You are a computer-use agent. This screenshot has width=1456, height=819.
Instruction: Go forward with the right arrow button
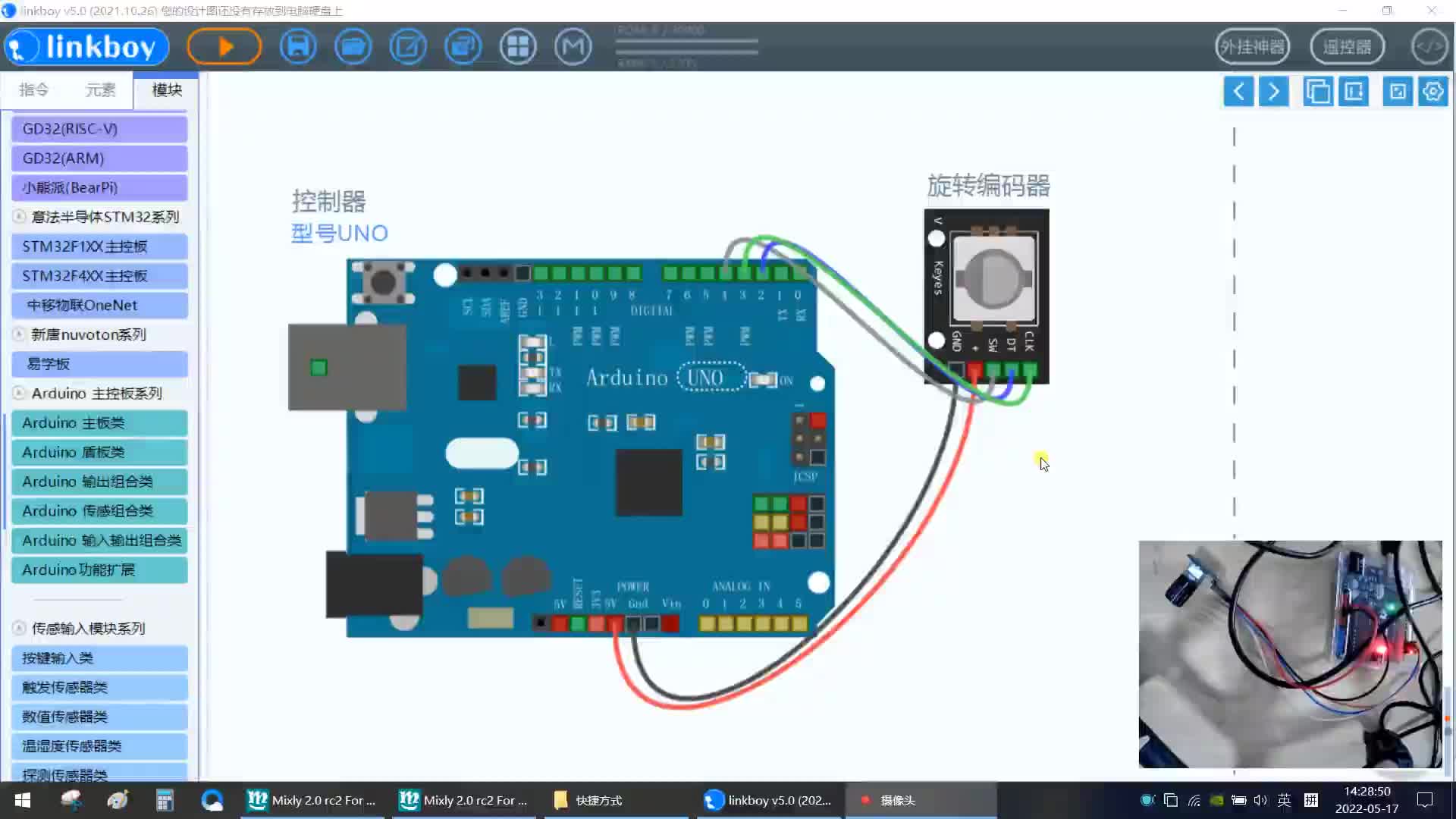[1274, 92]
